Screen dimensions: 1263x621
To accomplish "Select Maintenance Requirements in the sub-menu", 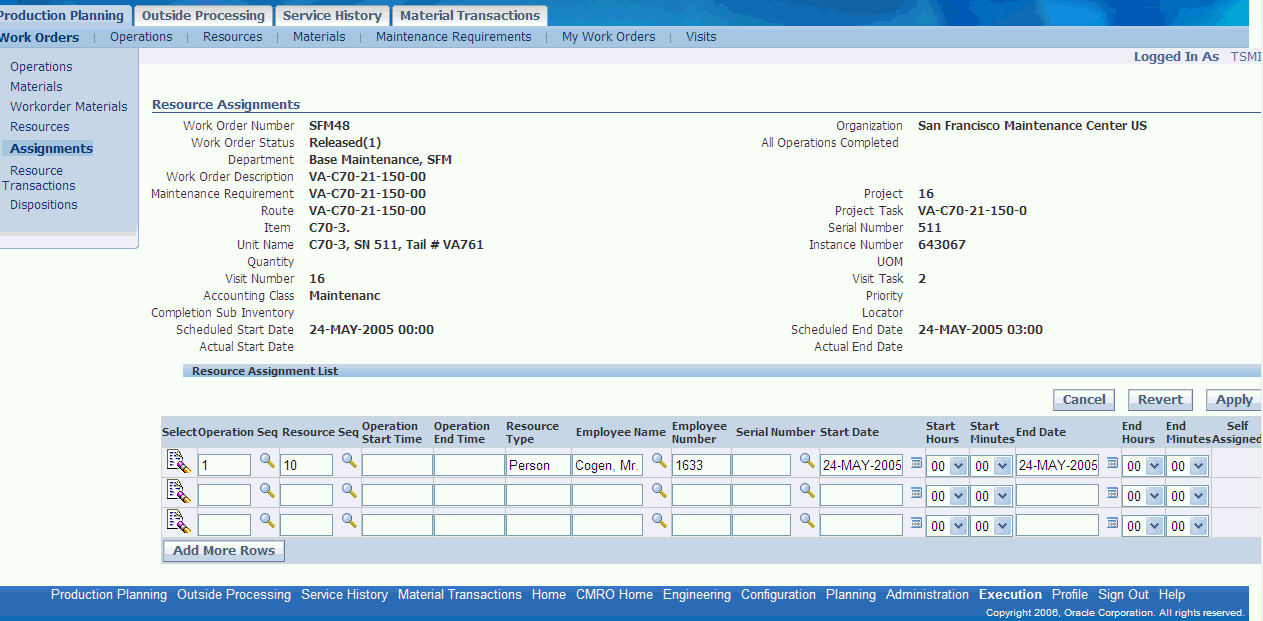I will [x=453, y=37].
